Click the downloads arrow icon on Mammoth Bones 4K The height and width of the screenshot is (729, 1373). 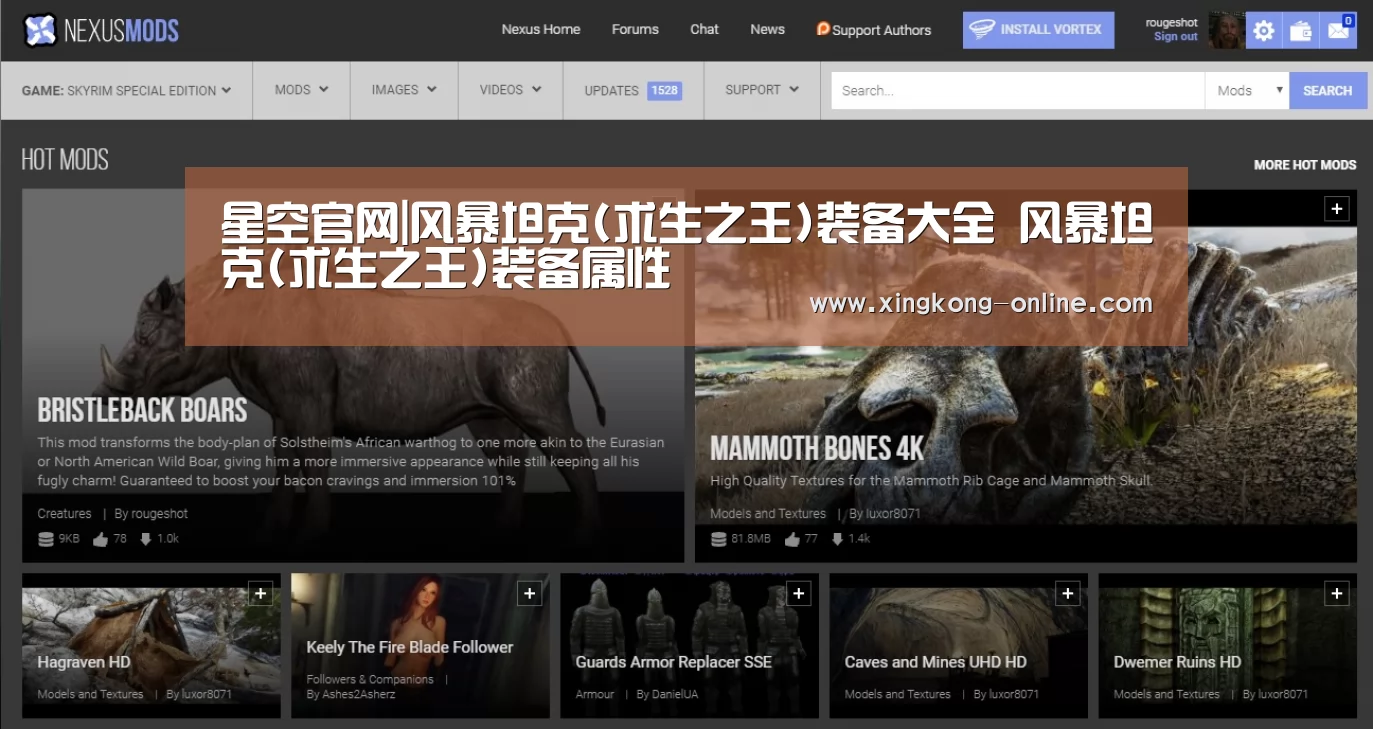(837, 539)
